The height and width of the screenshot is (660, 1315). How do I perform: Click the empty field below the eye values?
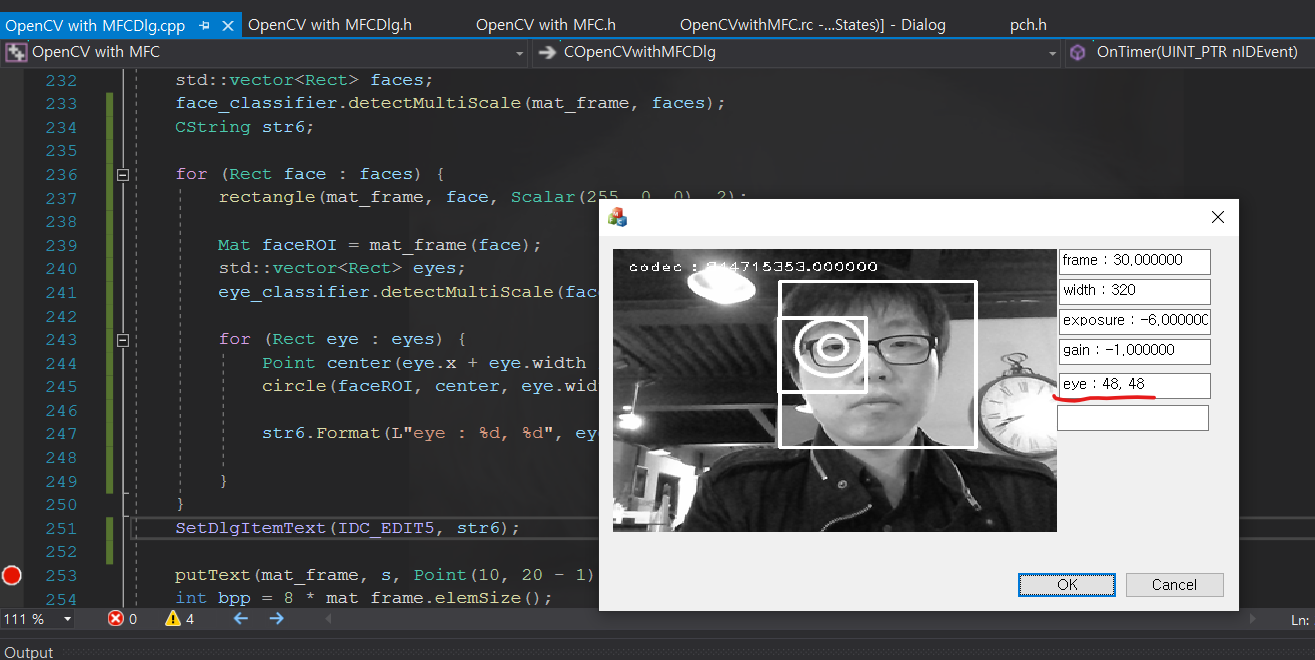click(x=1132, y=417)
